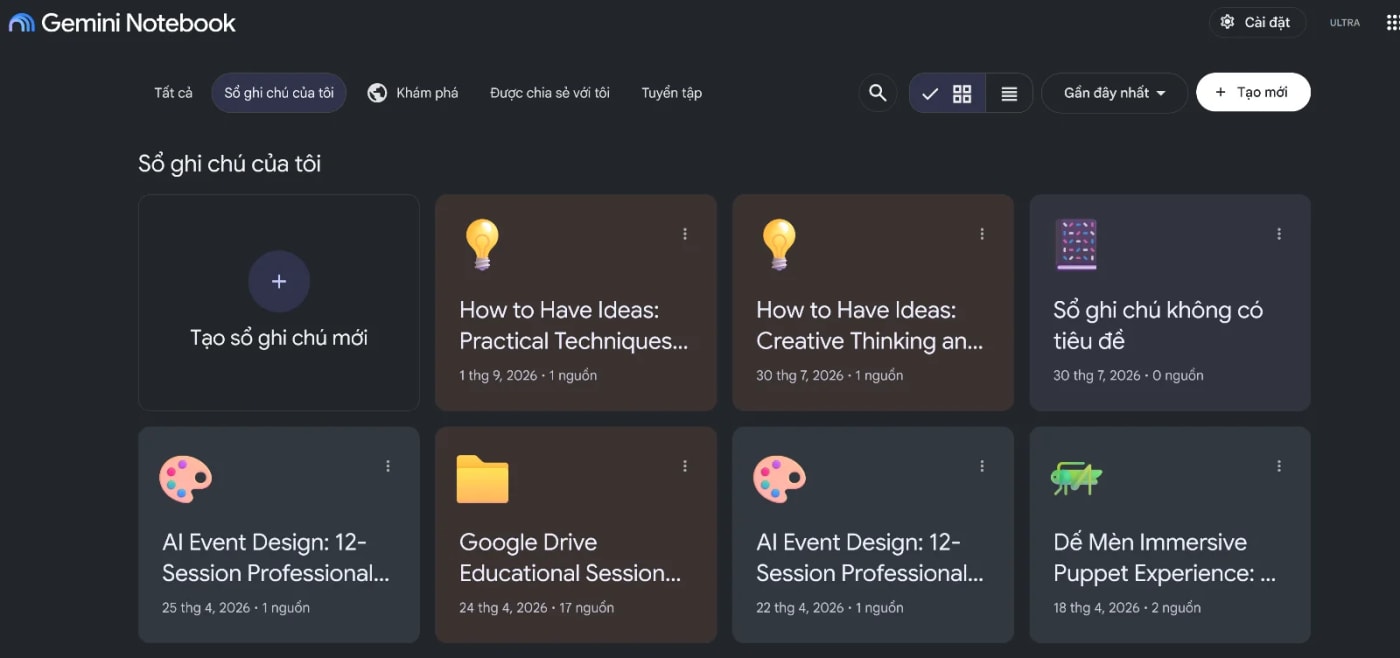Click the globe icon beside Khám phá
This screenshot has height=658, width=1400.
coord(377,93)
